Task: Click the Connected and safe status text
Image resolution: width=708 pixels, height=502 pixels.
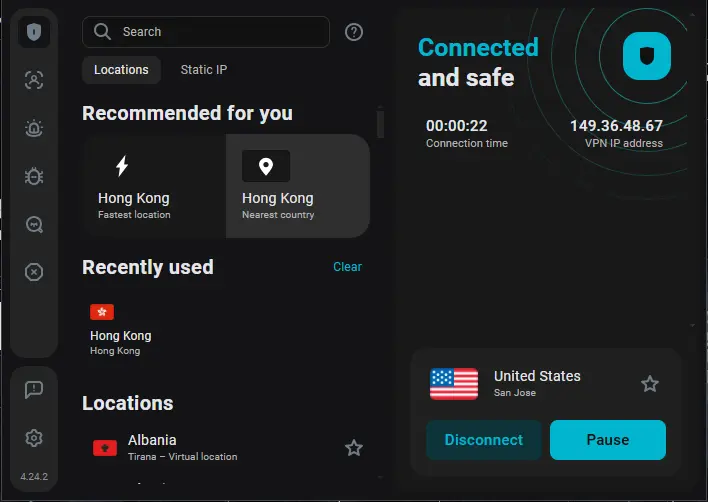Action: (478, 62)
